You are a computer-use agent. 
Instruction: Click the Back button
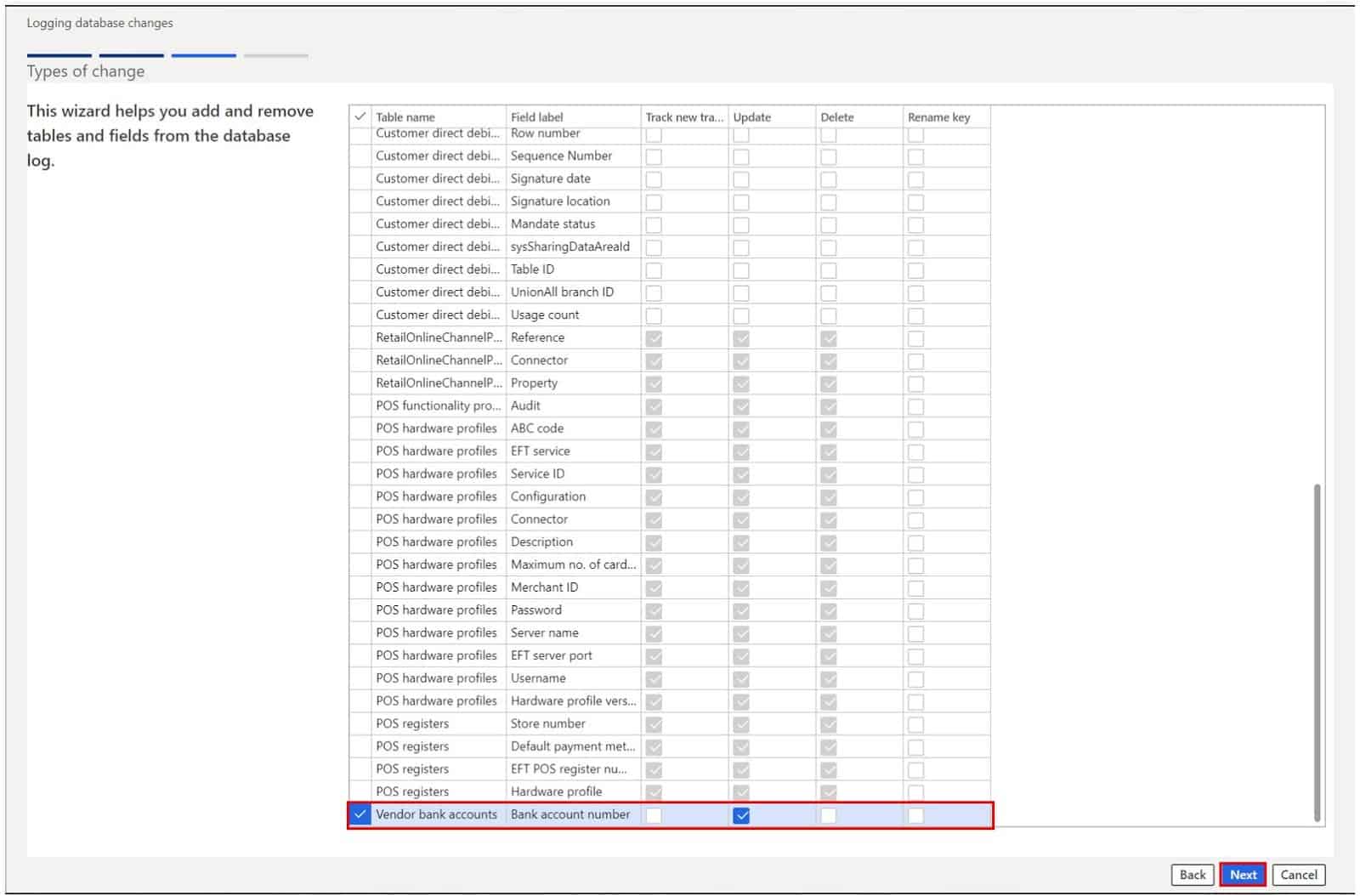click(x=1192, y=874)
